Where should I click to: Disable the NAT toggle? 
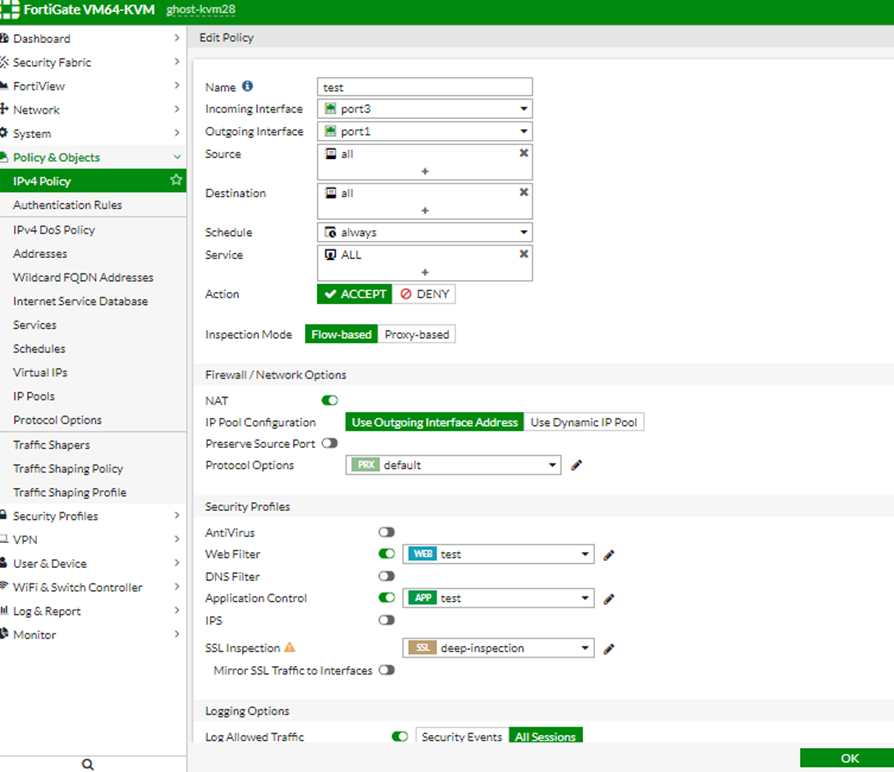click(x=330, y=401)
